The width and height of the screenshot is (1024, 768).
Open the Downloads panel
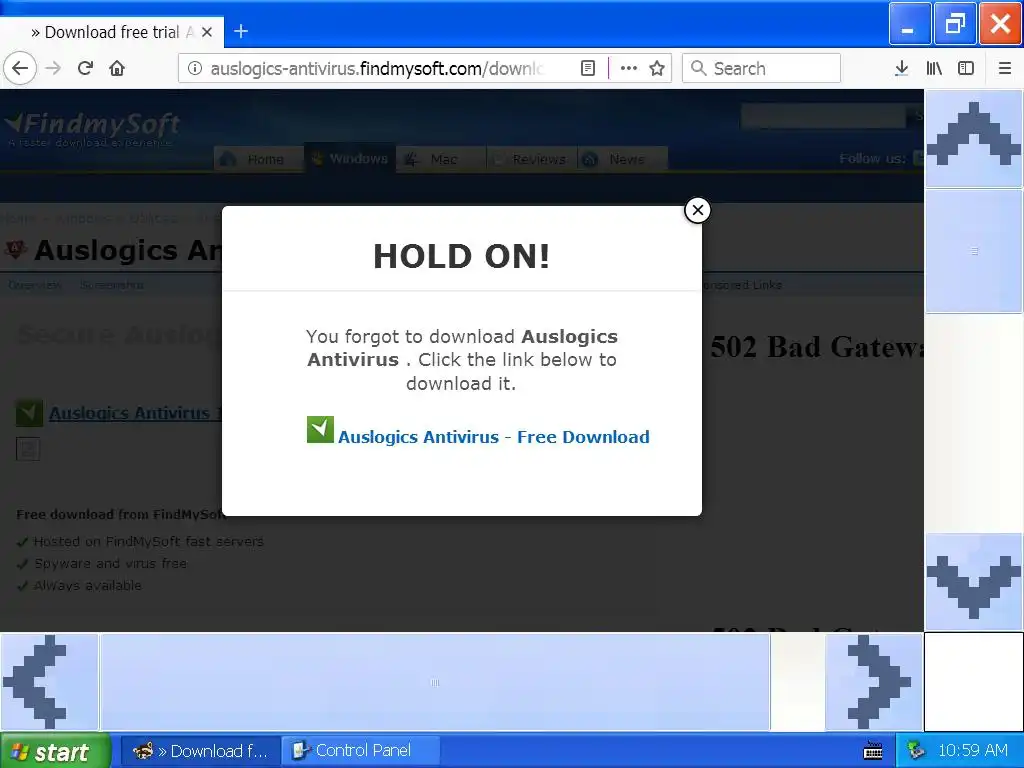pos(902,68)
